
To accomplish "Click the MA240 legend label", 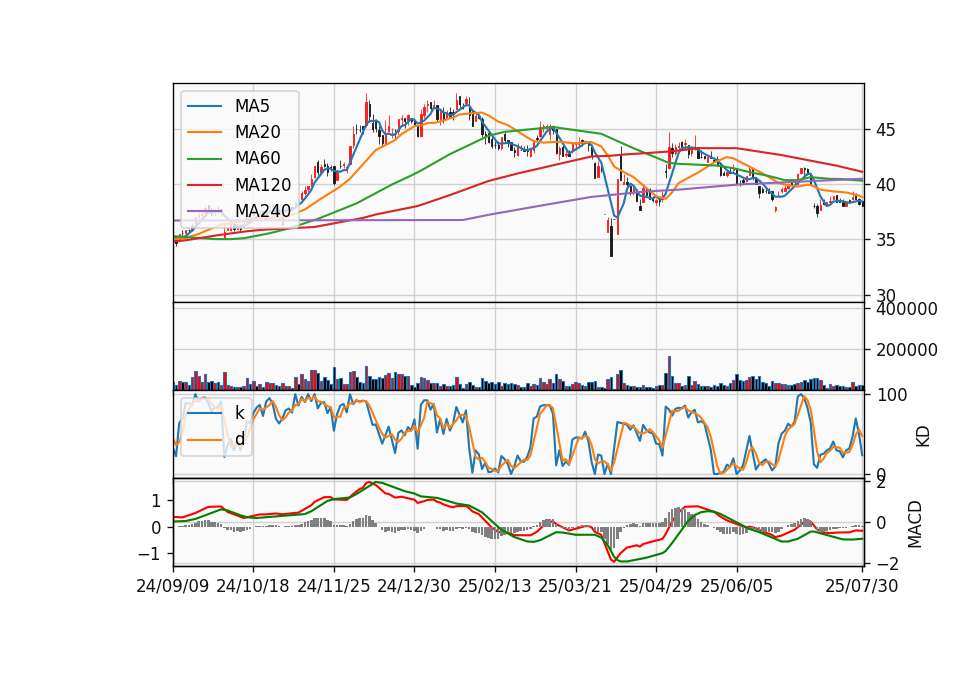I will [263, 211].
